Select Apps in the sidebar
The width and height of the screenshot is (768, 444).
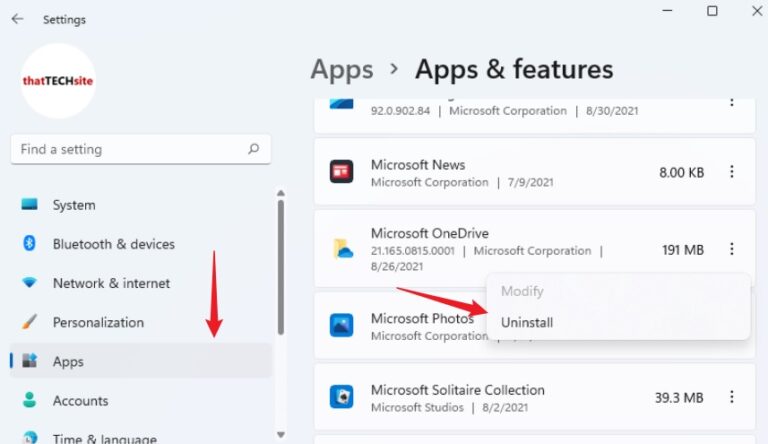pyautogui.click(x=141, y=361)
